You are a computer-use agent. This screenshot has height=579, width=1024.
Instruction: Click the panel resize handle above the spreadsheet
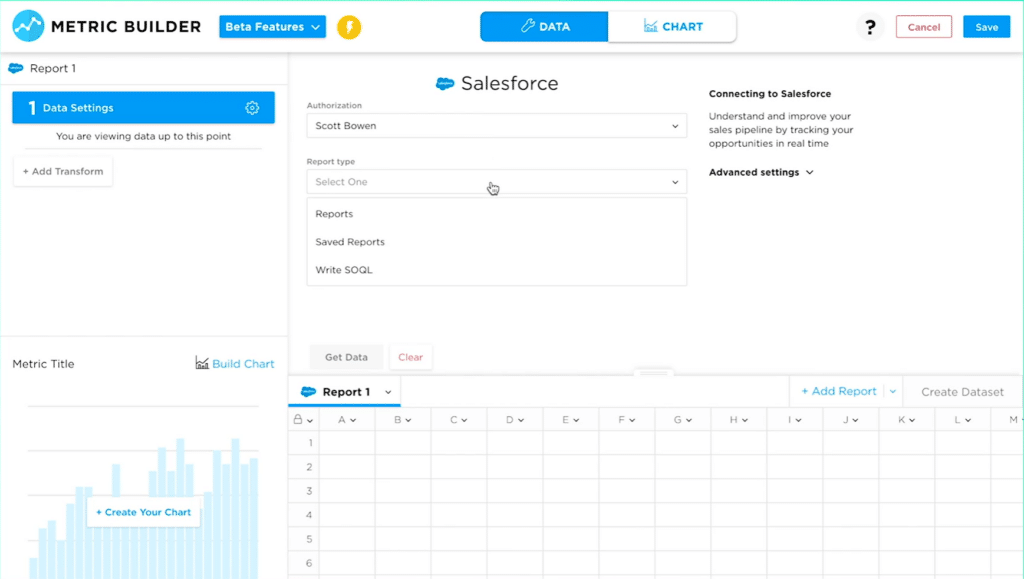coord(653,373)
